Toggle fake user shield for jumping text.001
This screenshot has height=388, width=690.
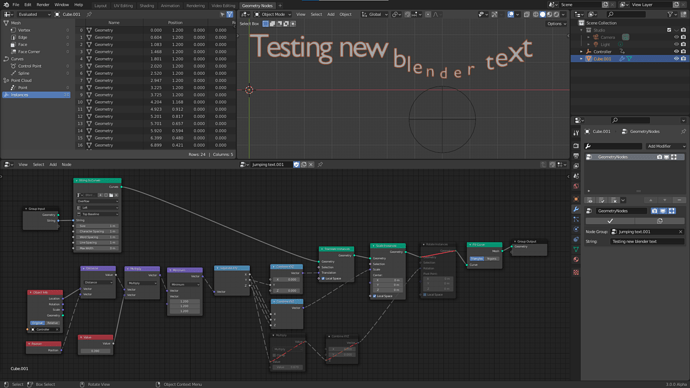296,165
